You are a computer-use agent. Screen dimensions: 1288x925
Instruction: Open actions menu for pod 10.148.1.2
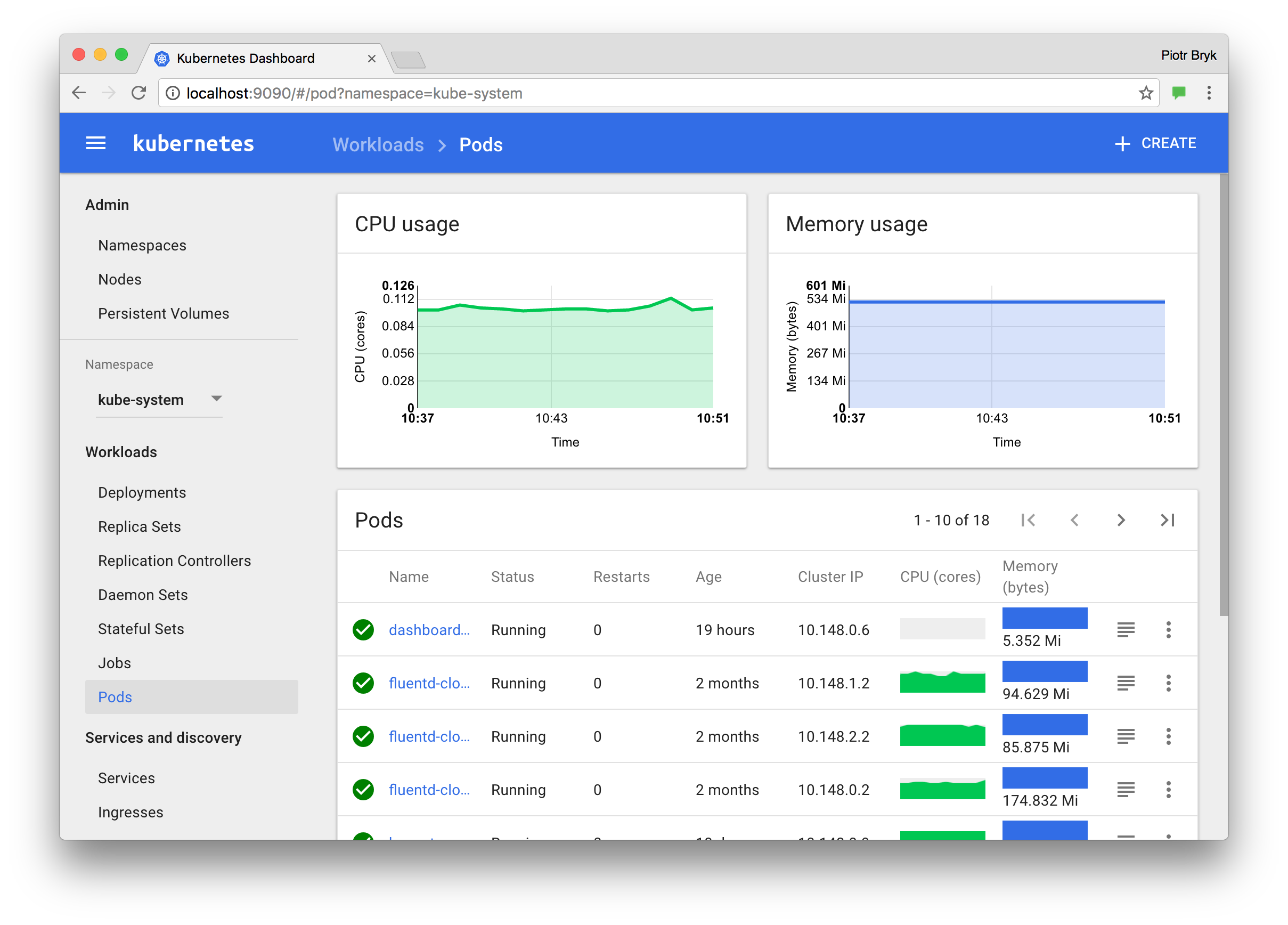tap(1168, 683)
